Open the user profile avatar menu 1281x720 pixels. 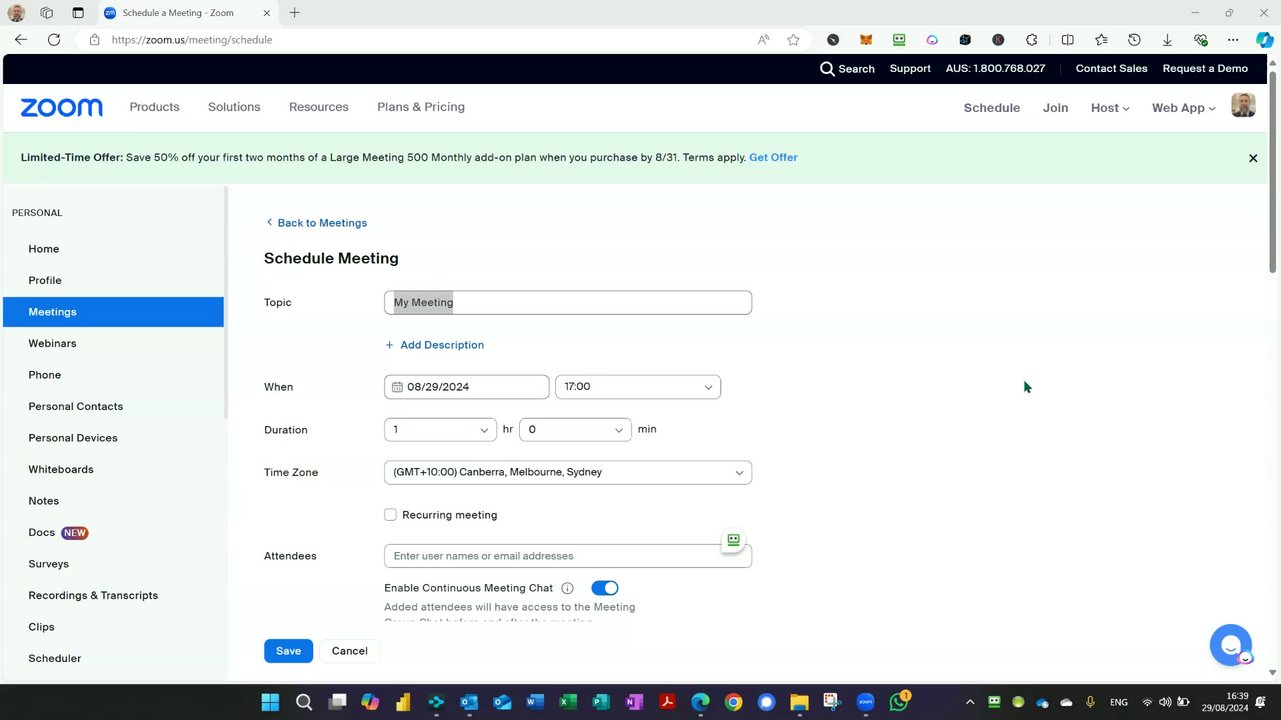pos(1243,105)
